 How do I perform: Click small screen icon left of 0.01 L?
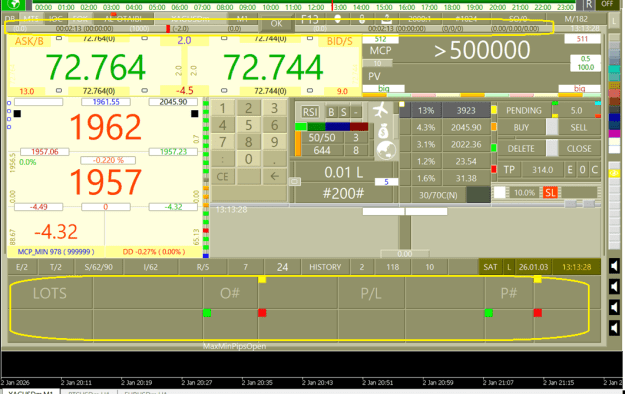tap(295, 182)
